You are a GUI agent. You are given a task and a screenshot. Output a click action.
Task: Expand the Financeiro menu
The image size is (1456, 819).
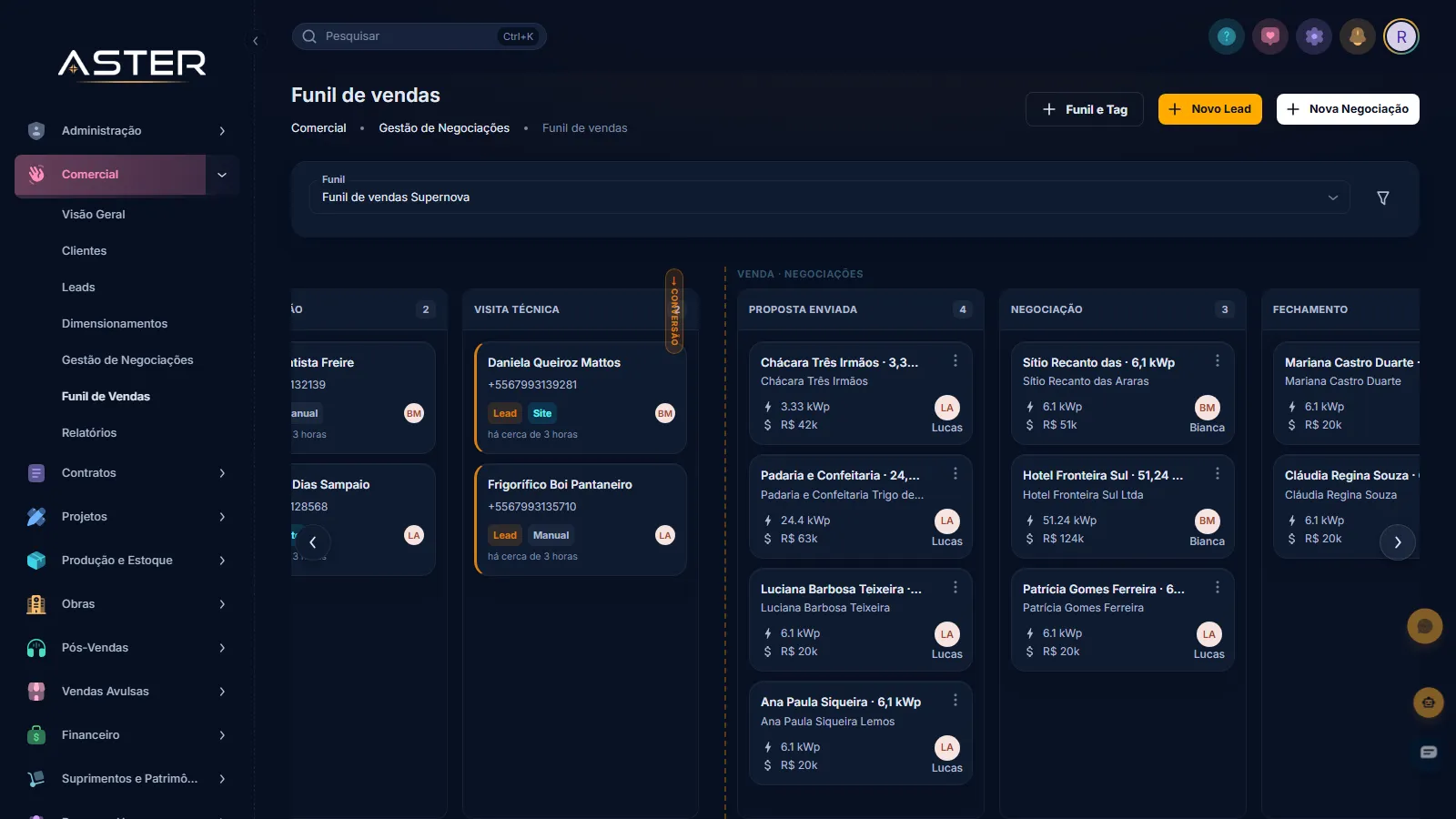(127, 735)
